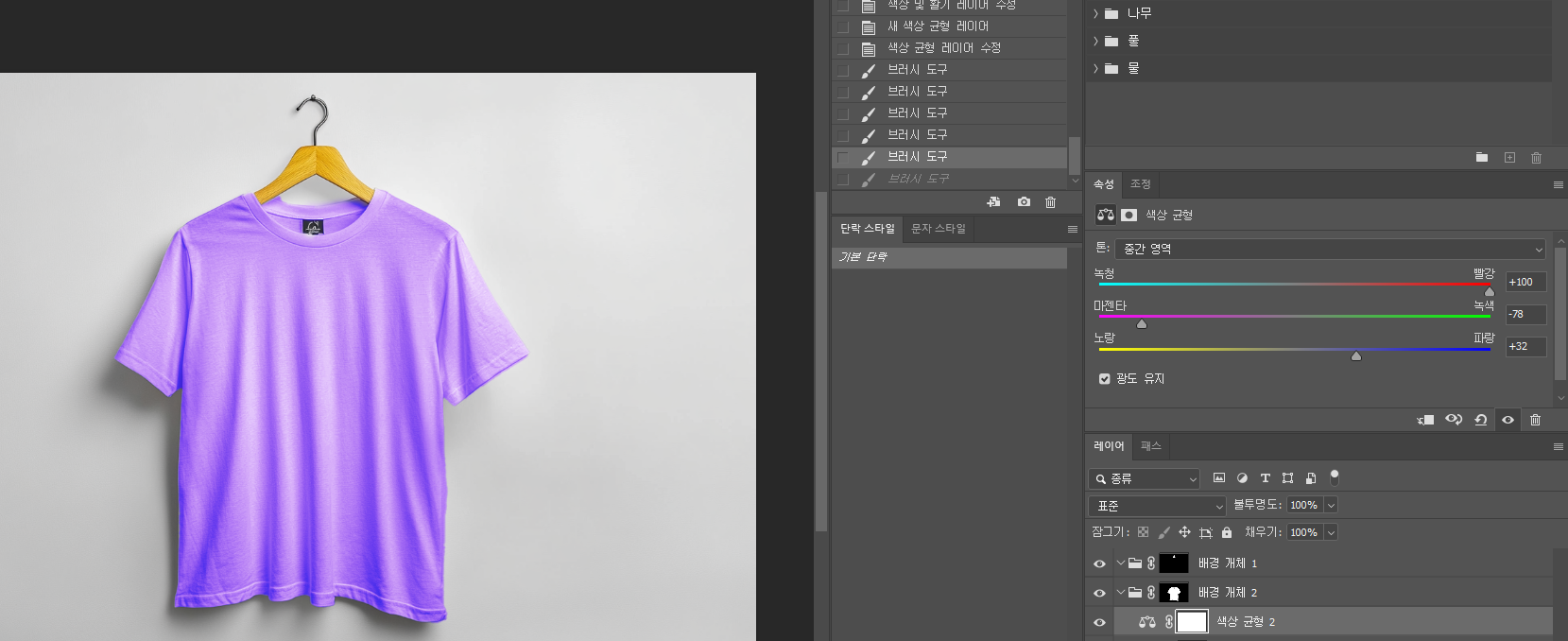Lock image pixels brush icon in Layers panel
Image resolution: width=1568 pixels, height=641 pixels.
(x=1164, y=532)
